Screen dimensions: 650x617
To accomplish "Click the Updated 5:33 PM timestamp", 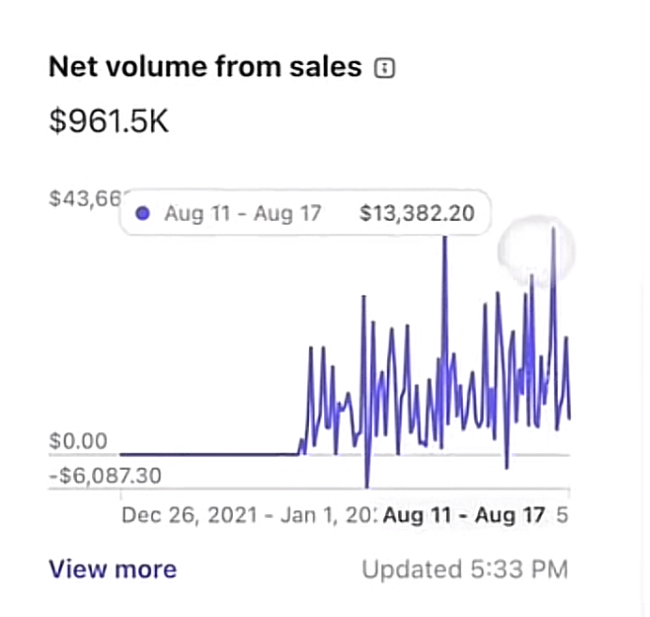I will [464, 570].
